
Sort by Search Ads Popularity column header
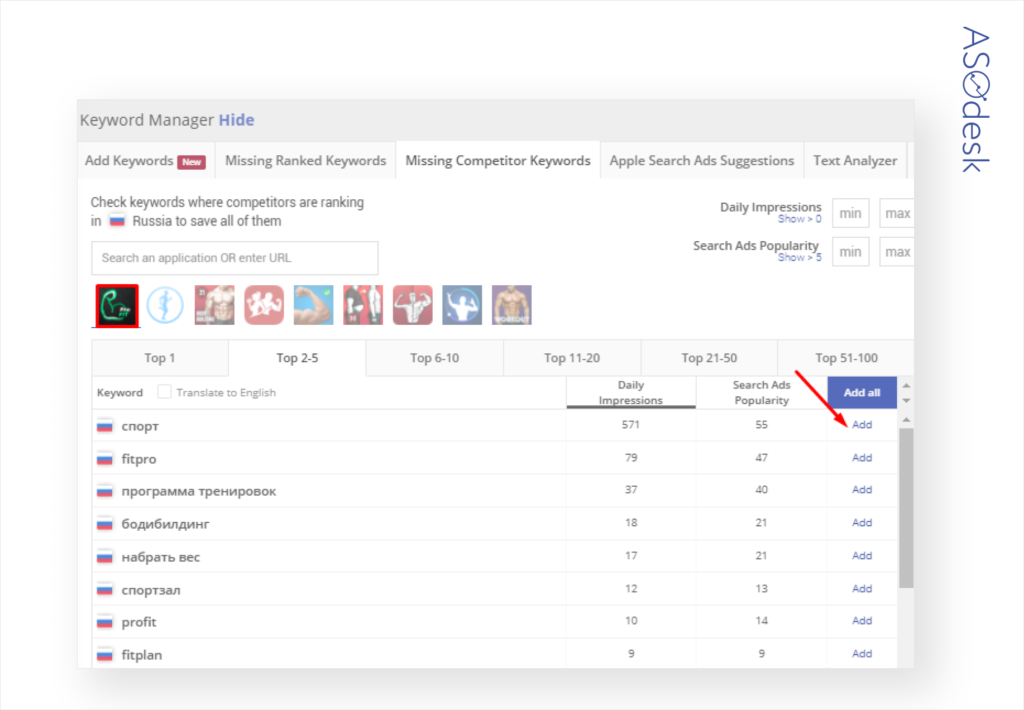[761, 393]
